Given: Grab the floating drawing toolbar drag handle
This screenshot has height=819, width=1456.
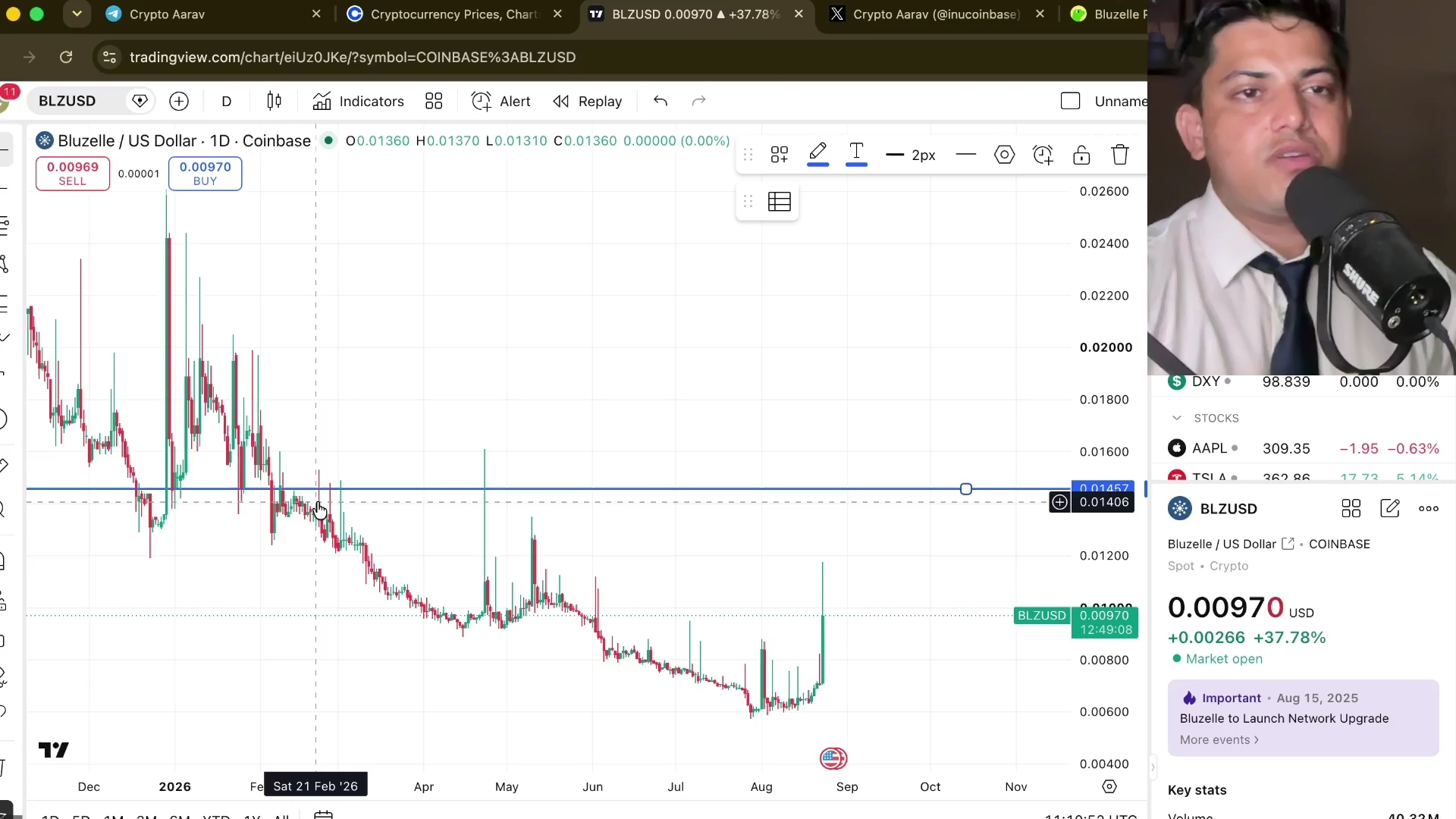Looking at the screenshot, I should 748,155.
